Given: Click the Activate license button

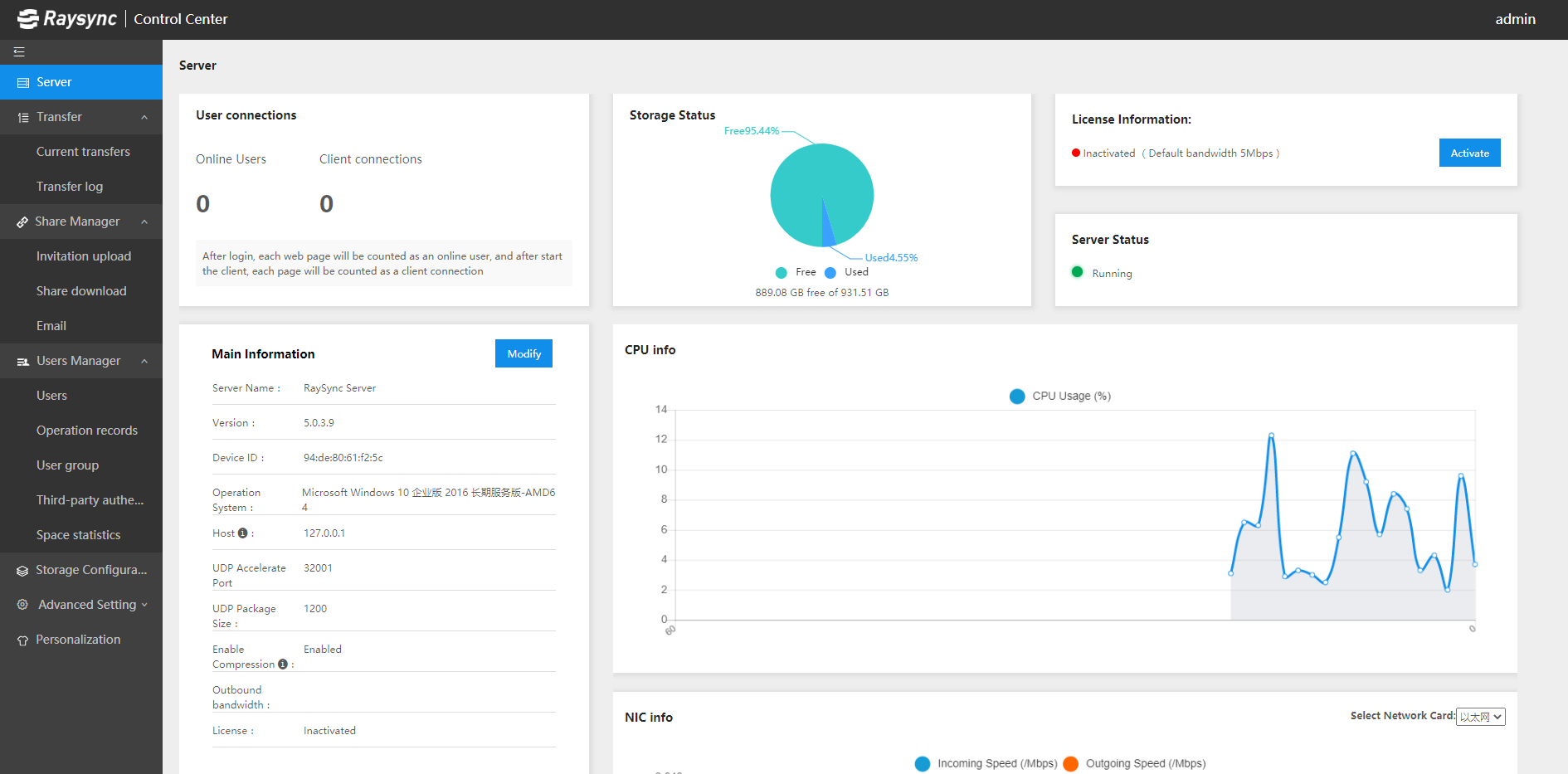Looking at the screenshot, I should [1469, 153].
